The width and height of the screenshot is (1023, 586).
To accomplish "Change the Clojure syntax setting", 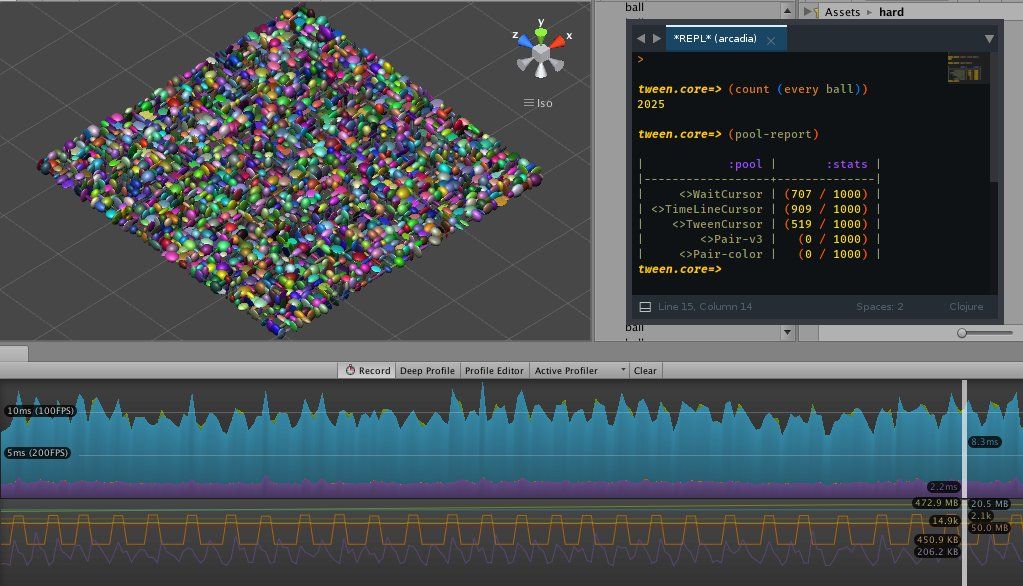I will 966,307.
